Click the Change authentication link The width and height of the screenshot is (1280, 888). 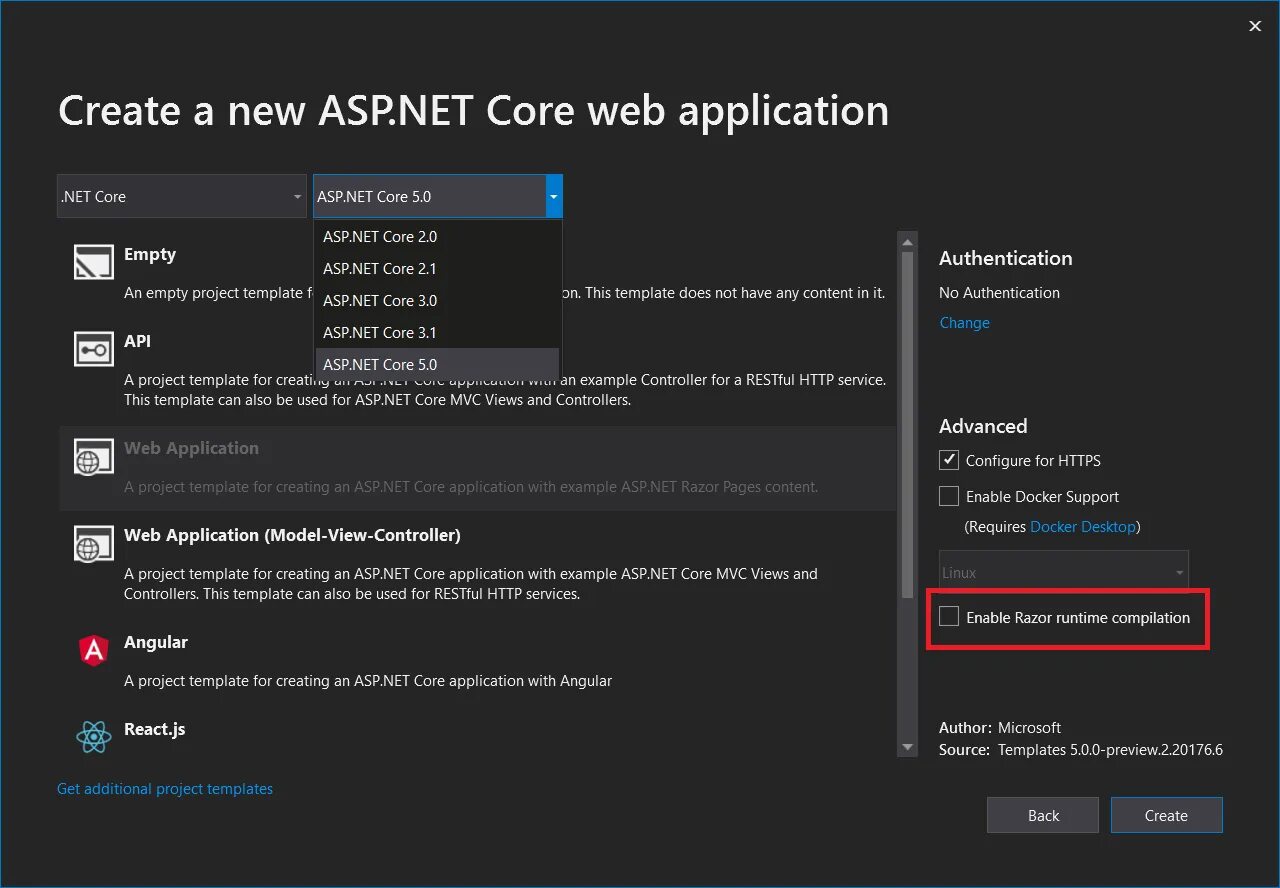(964, 323)
